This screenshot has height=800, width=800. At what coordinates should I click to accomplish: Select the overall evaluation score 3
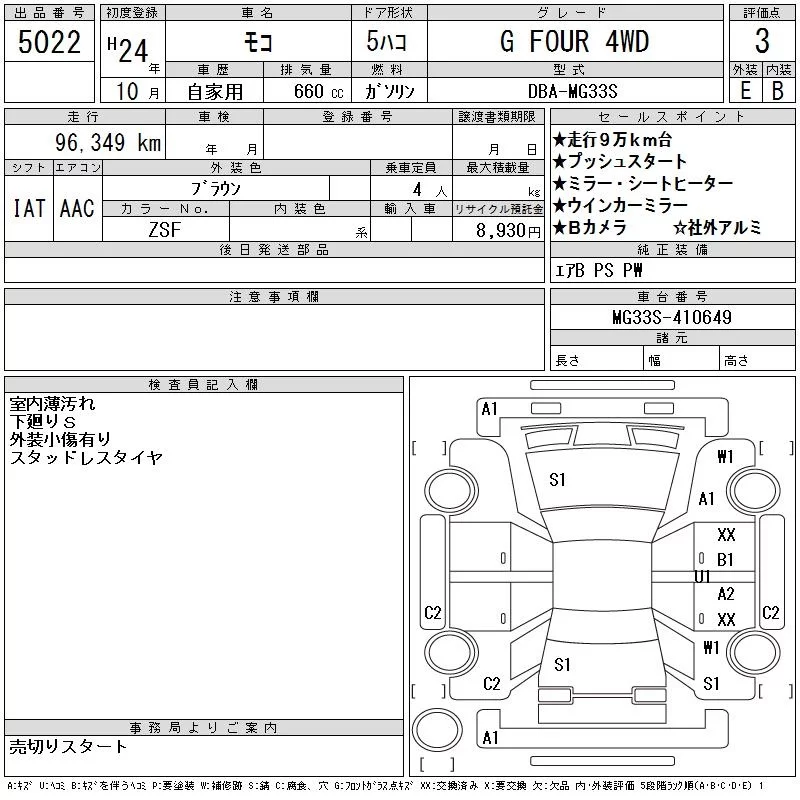762,41
